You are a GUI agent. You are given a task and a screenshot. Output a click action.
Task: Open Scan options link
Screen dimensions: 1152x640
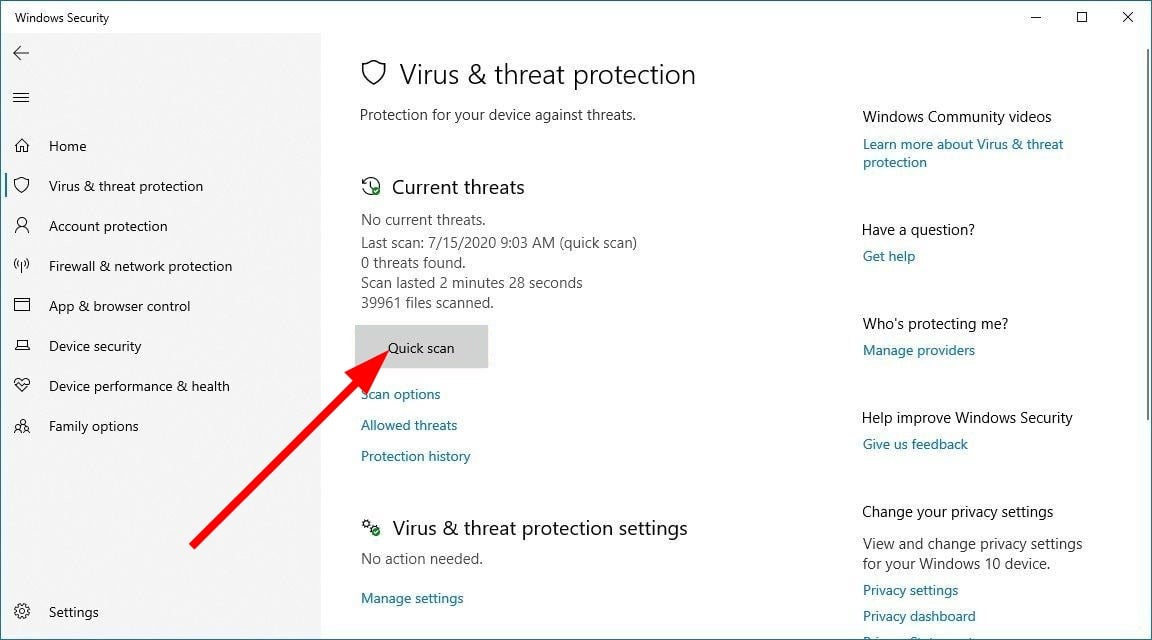coord(400,395)
